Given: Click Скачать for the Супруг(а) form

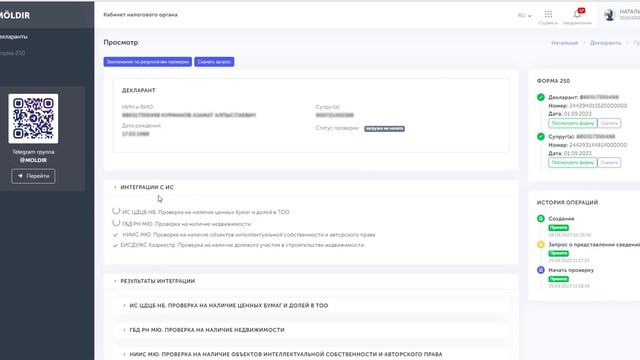Looking at the screenshot, I should 609,162.
